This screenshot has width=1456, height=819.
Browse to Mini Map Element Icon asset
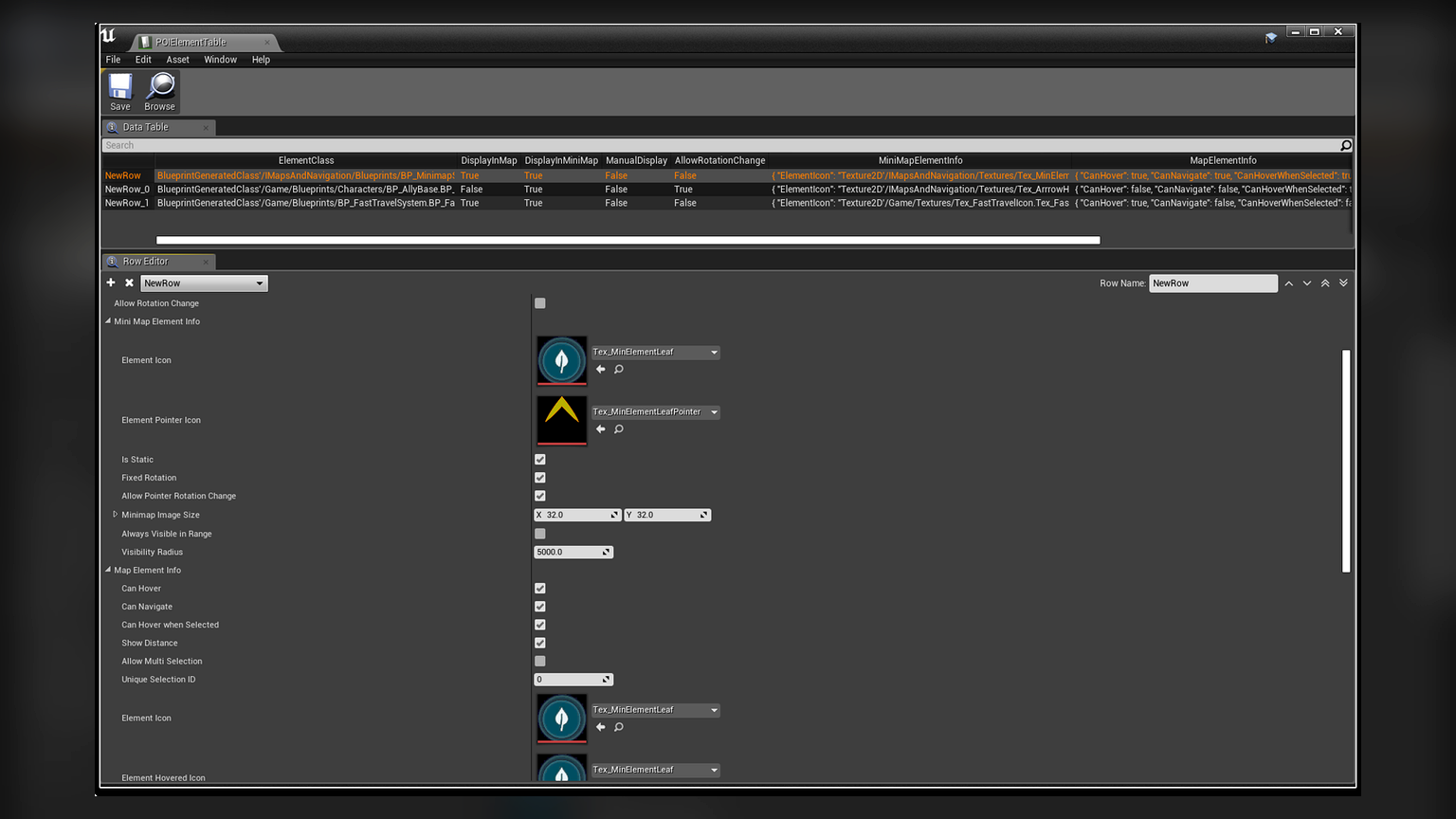tap(619, 370)
